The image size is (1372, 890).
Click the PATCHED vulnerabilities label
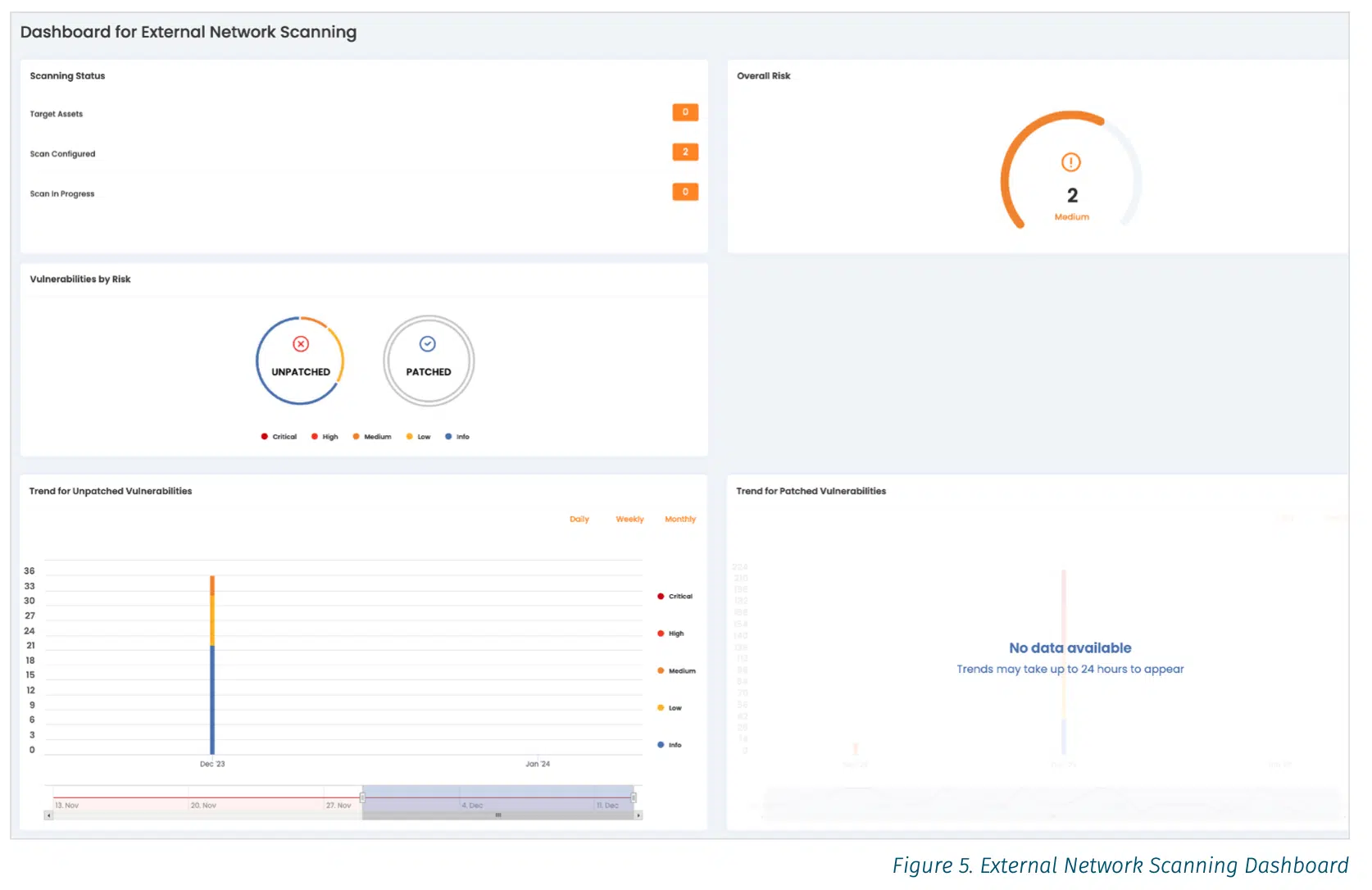point(429,372)
